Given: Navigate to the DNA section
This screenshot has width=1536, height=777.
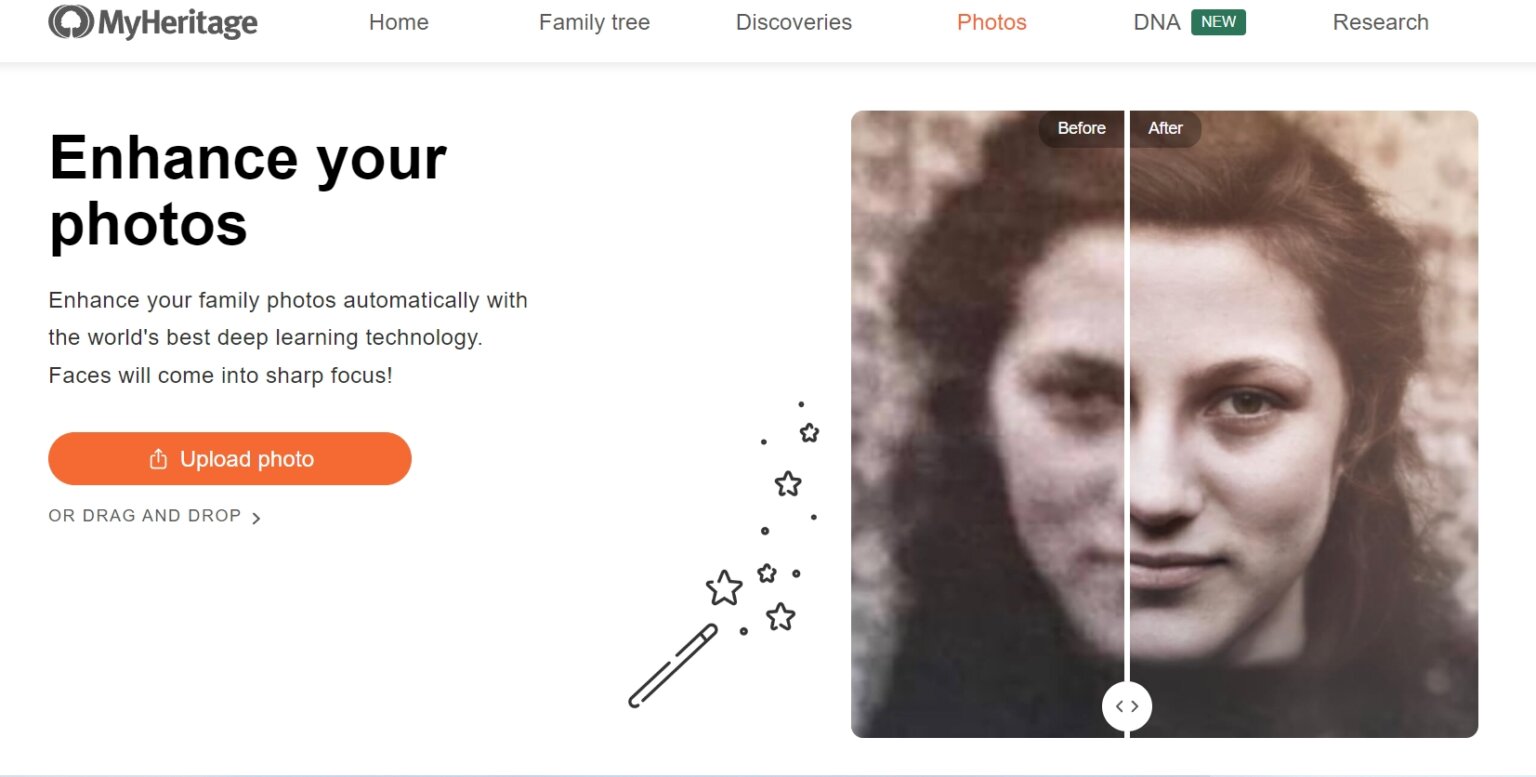Looking at the screenshot, I should click(x=1156, y=22).
